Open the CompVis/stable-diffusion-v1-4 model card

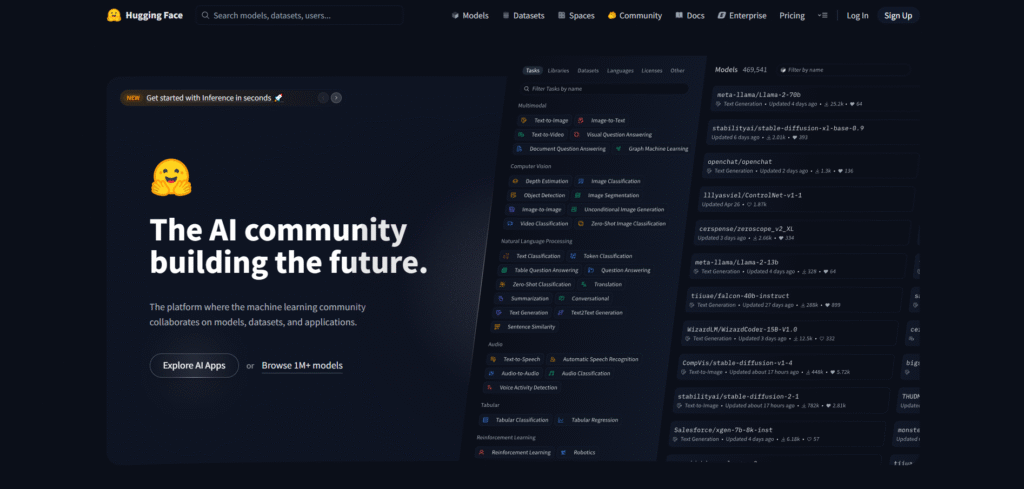tap(786, 367)
